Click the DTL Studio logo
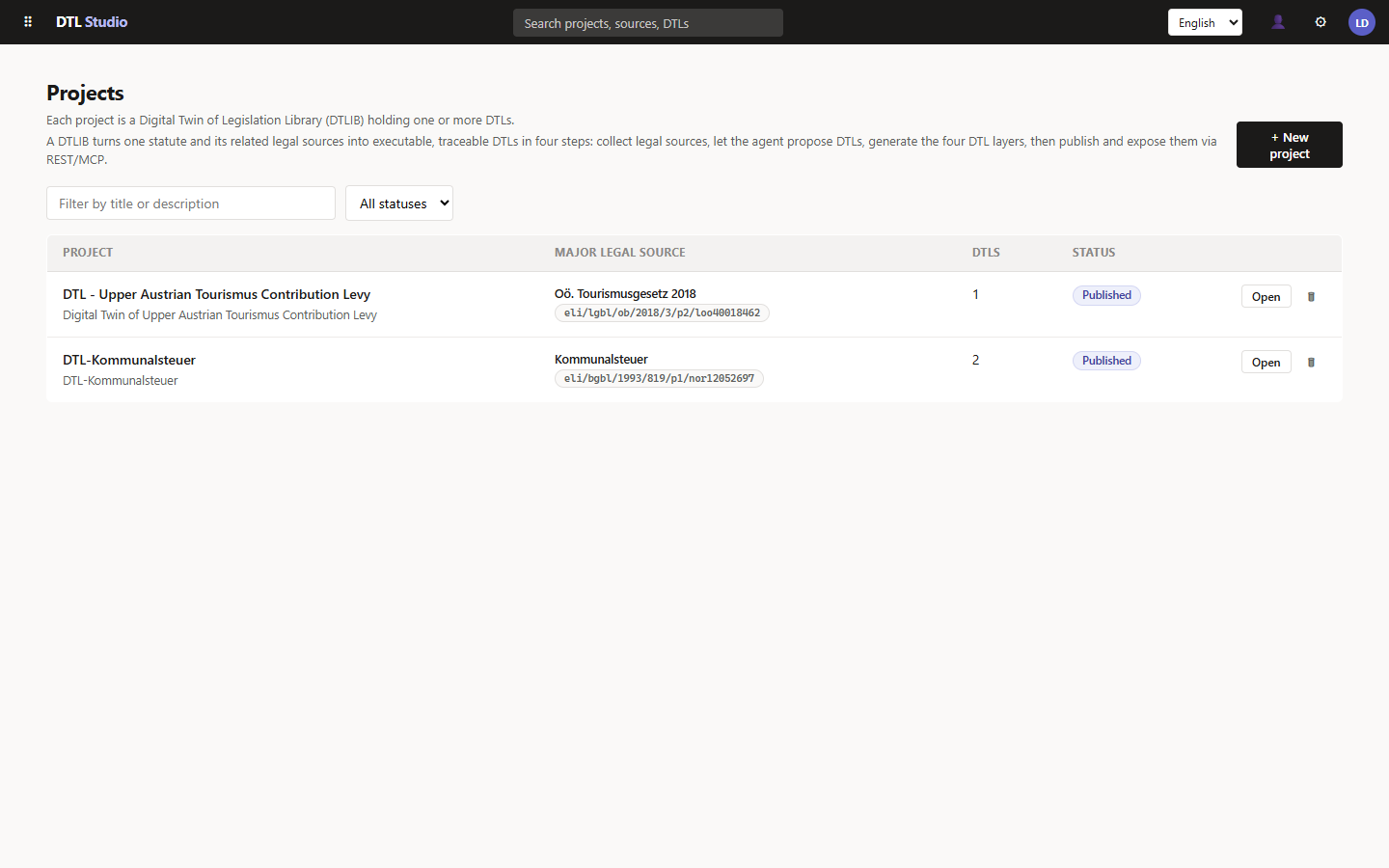The height and width of the screenshot is (868, 1389). 92,22
